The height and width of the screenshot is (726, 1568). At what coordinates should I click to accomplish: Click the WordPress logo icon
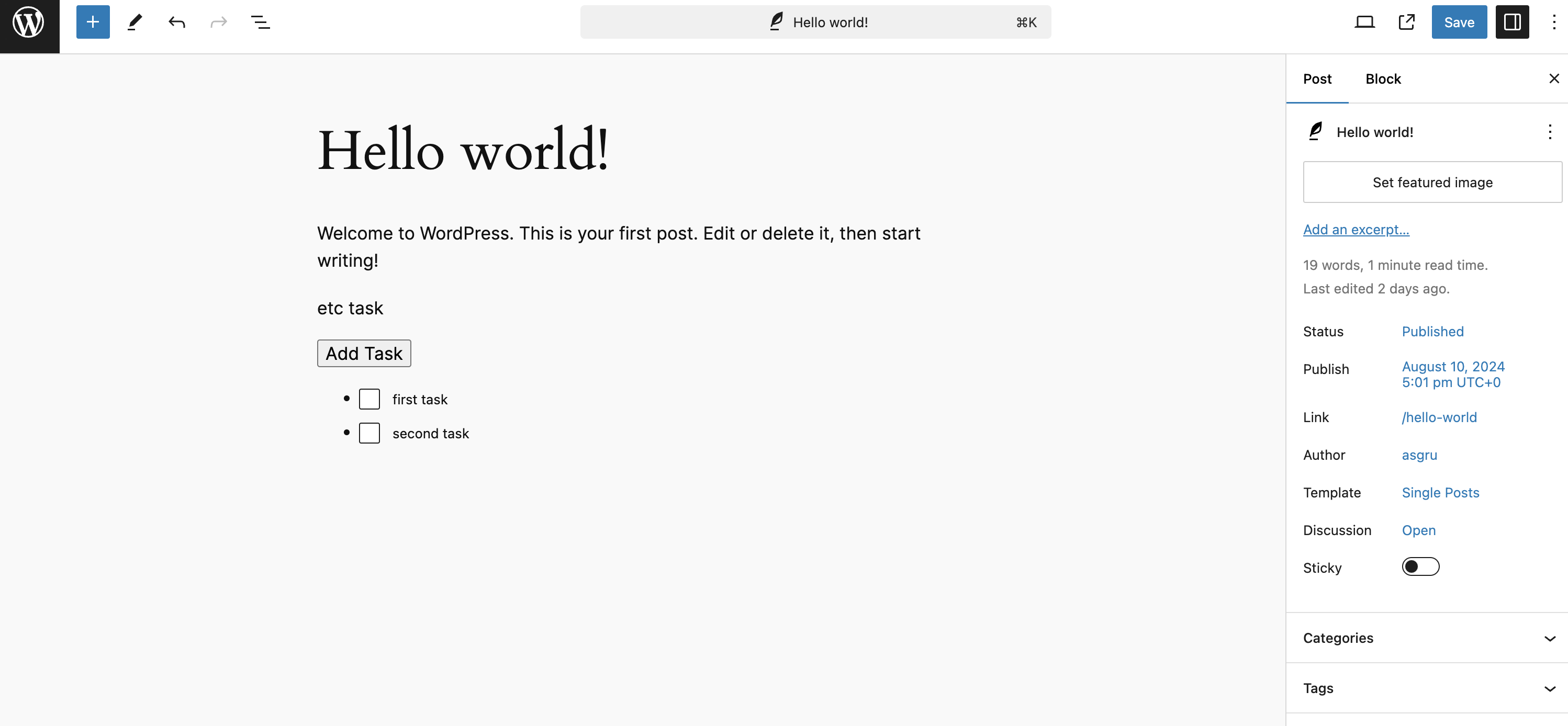(27, 22)
